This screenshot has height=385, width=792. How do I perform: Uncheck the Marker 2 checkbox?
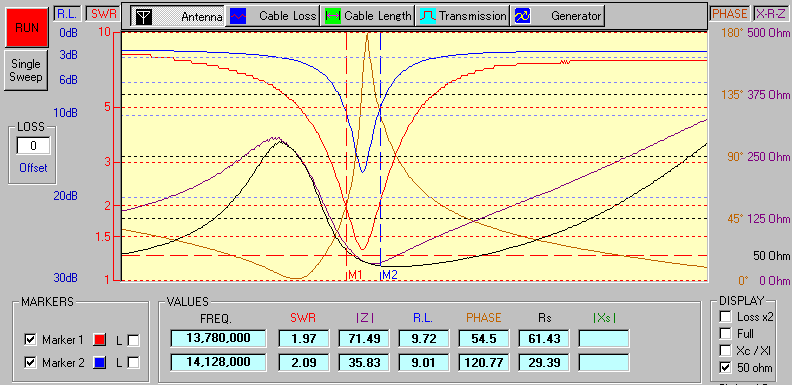pyautogui.click(x=30, y=363)
